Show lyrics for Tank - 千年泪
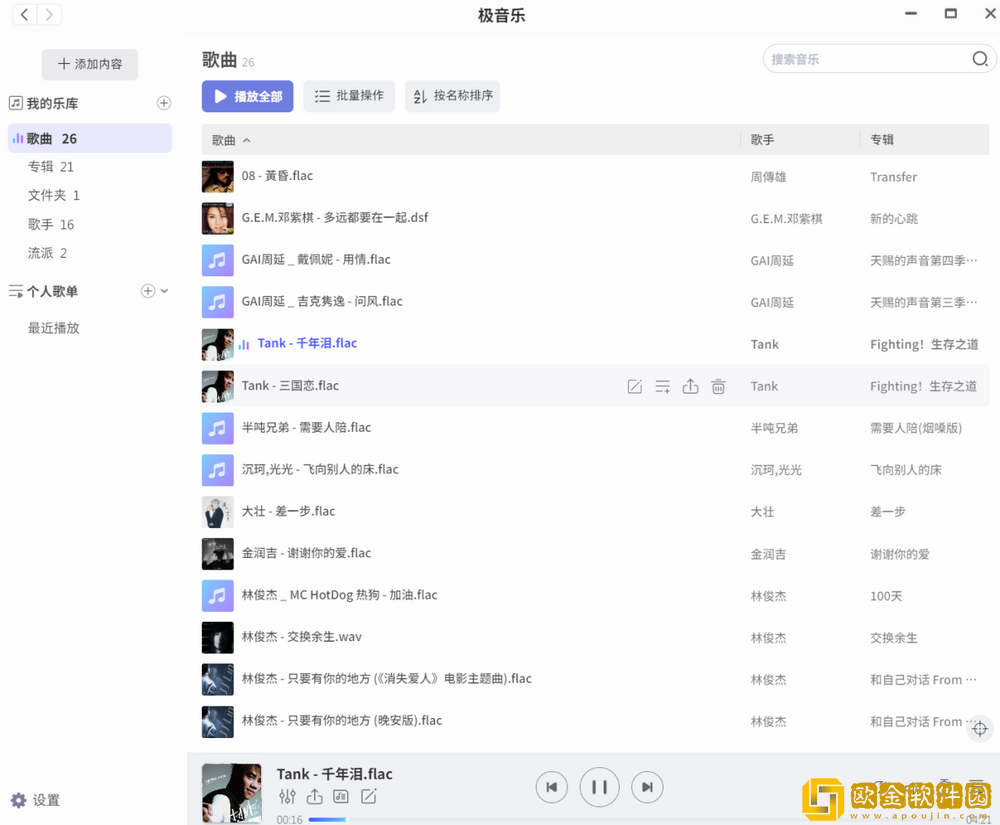This screenshot has height=825, width=1000. [340, 797]
